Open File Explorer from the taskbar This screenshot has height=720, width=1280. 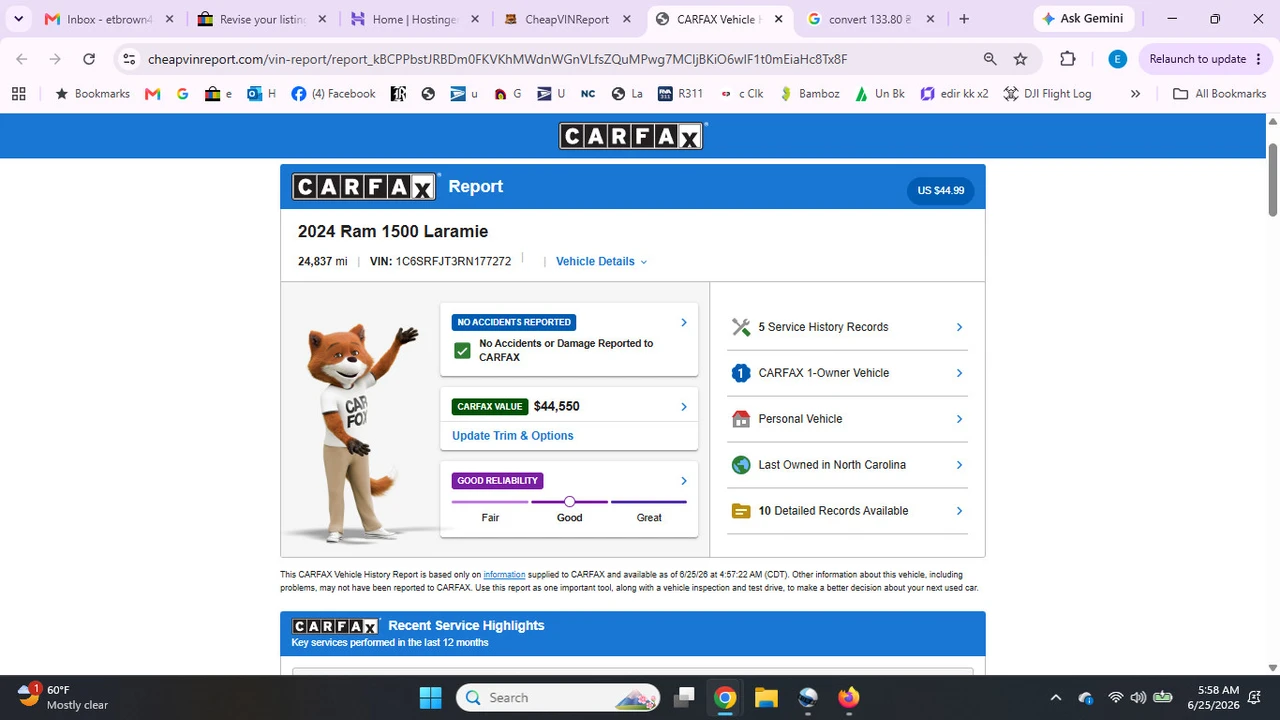click(x=766, y=697)
